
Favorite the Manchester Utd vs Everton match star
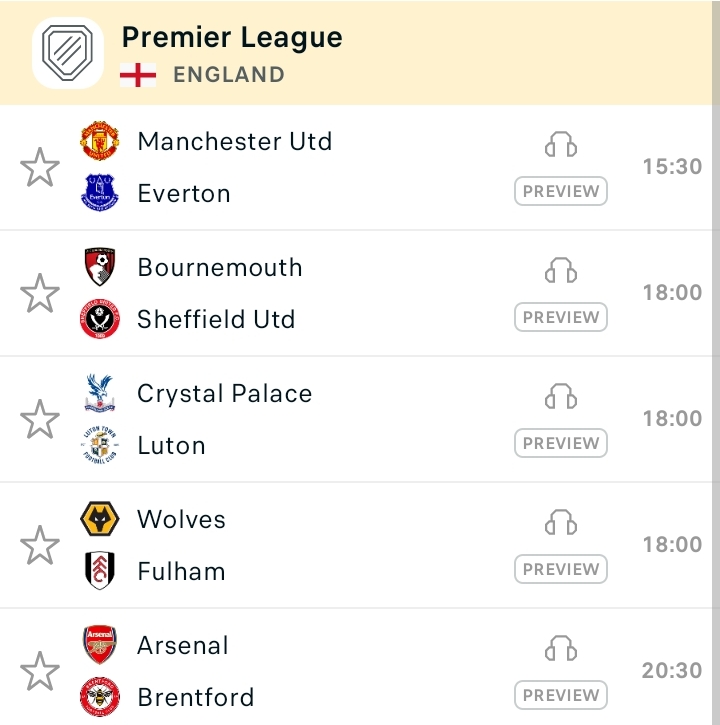(x=40, y=167)
